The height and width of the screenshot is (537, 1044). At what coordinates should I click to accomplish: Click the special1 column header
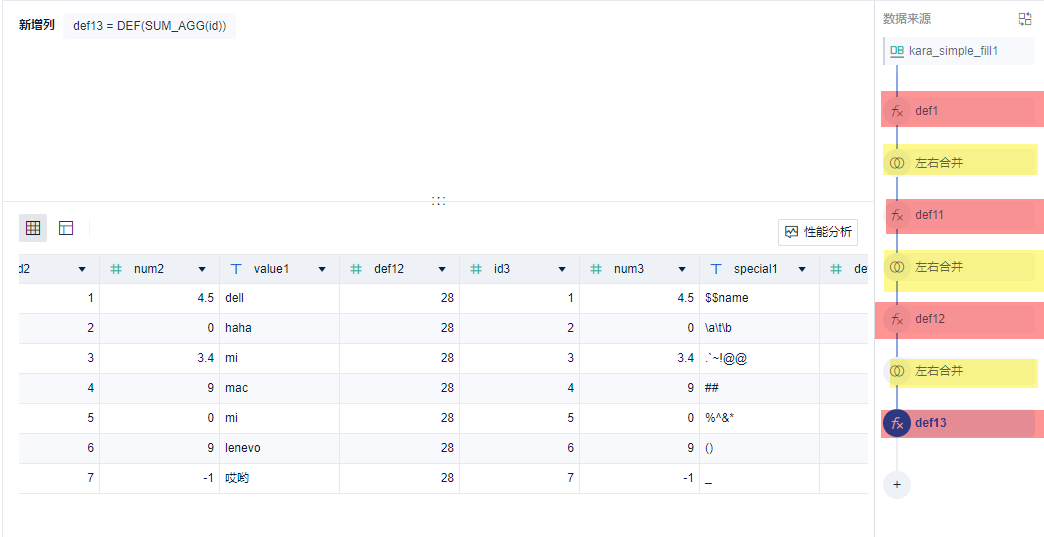pos(755,269)
